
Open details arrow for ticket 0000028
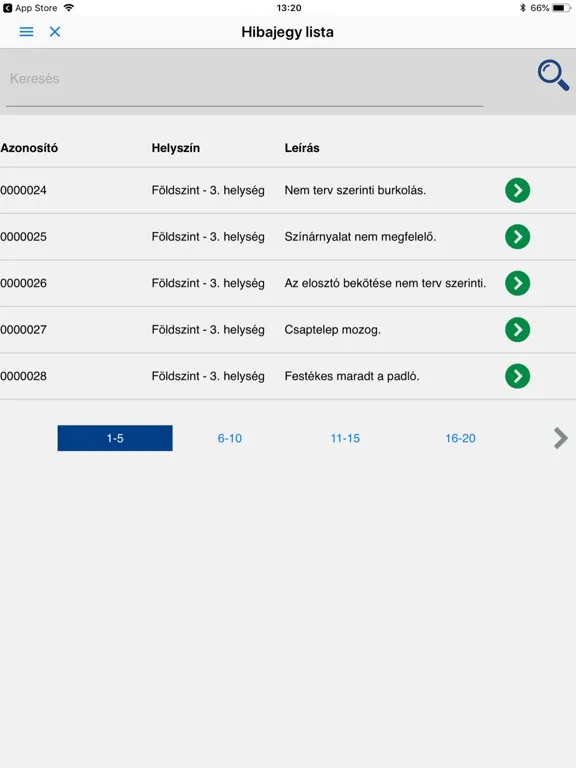coord(517,376)
